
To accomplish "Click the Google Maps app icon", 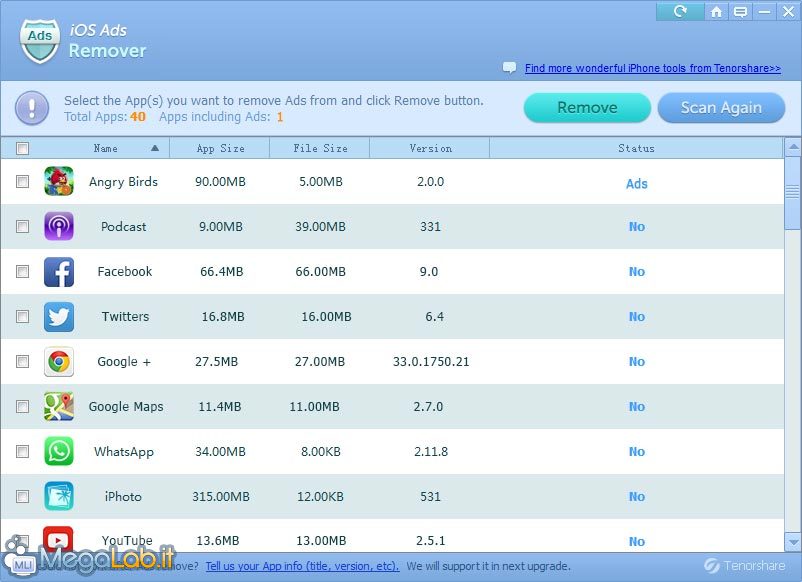I will tap(59, 406).
